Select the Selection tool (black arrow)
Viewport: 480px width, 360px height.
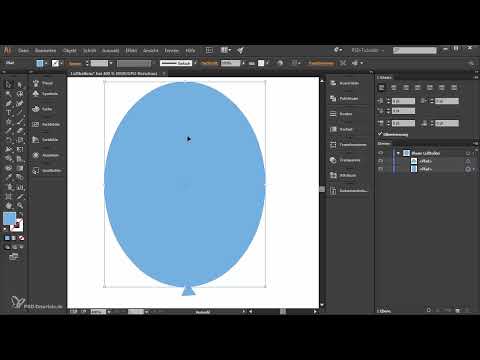(9, 84)
